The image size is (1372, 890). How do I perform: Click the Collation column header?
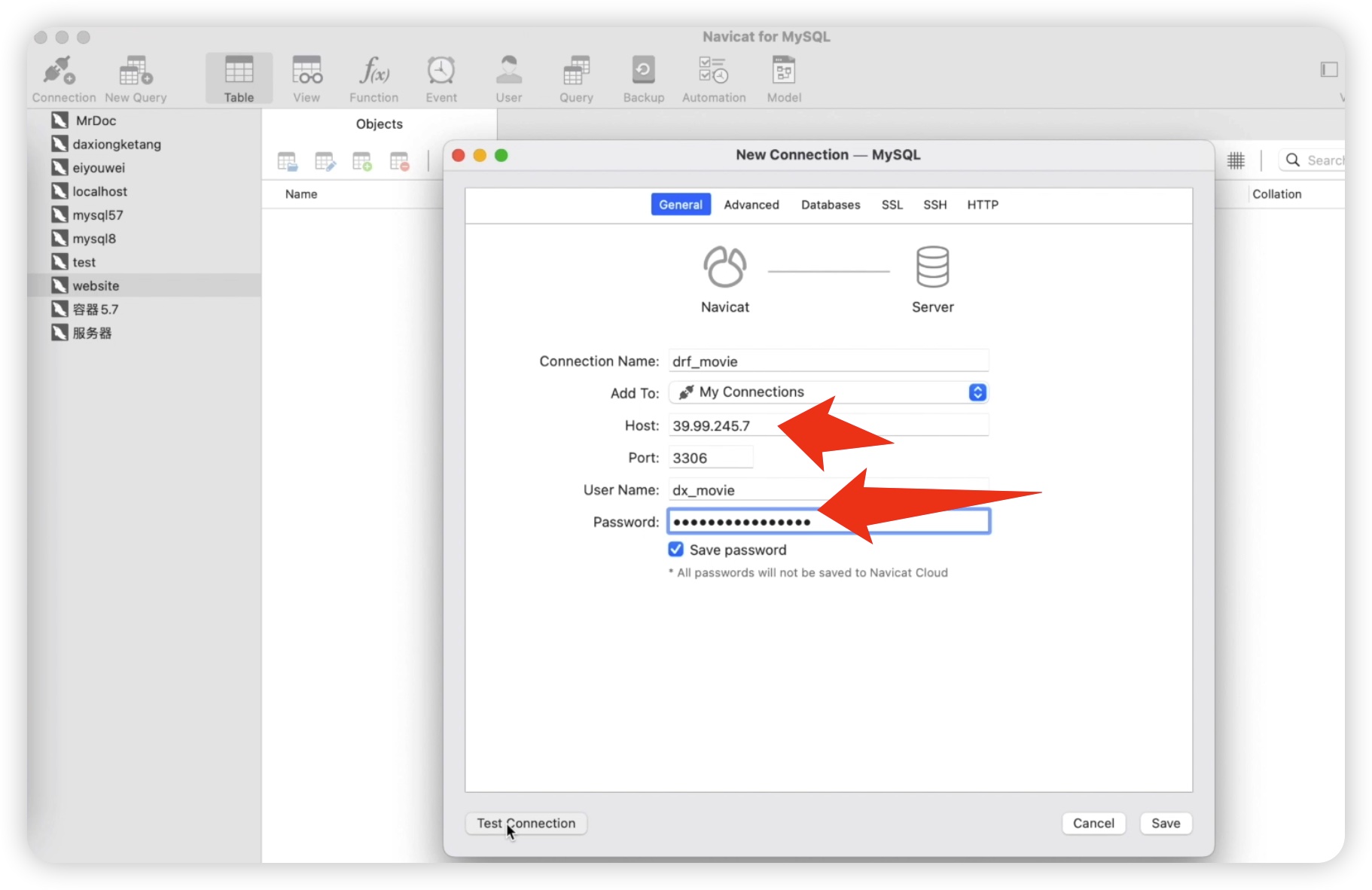click(x=1276, y=194)
